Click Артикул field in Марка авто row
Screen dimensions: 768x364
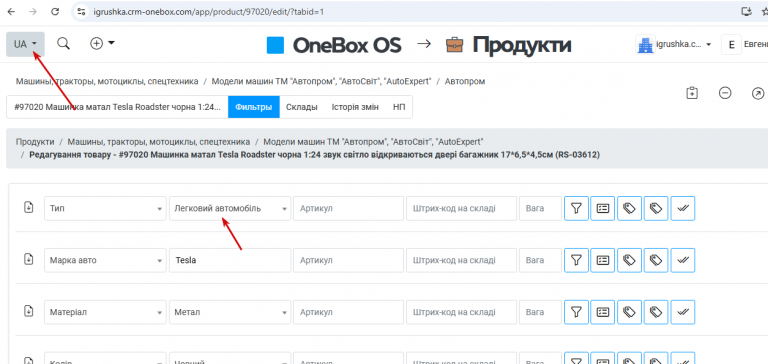click(x=348, y=260)
